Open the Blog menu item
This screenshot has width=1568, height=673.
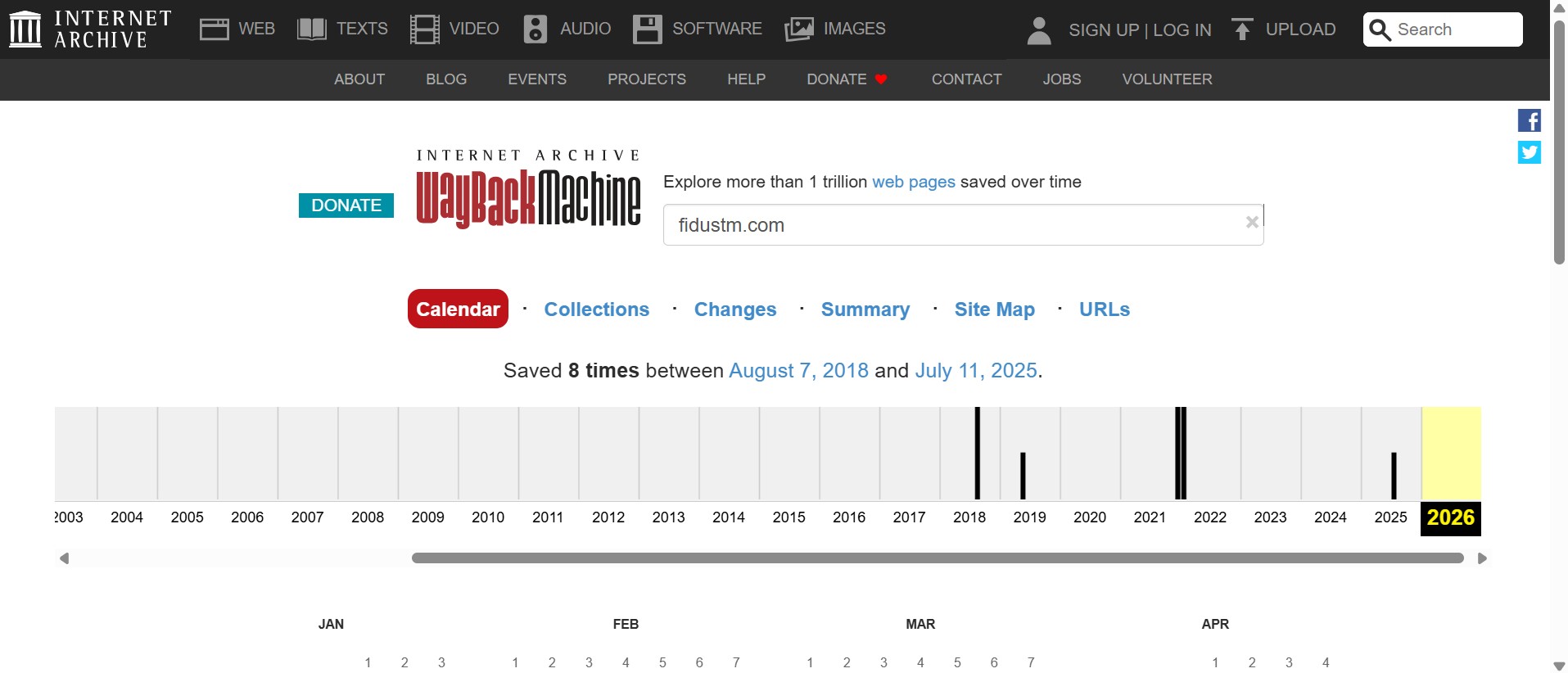(446, 79)
